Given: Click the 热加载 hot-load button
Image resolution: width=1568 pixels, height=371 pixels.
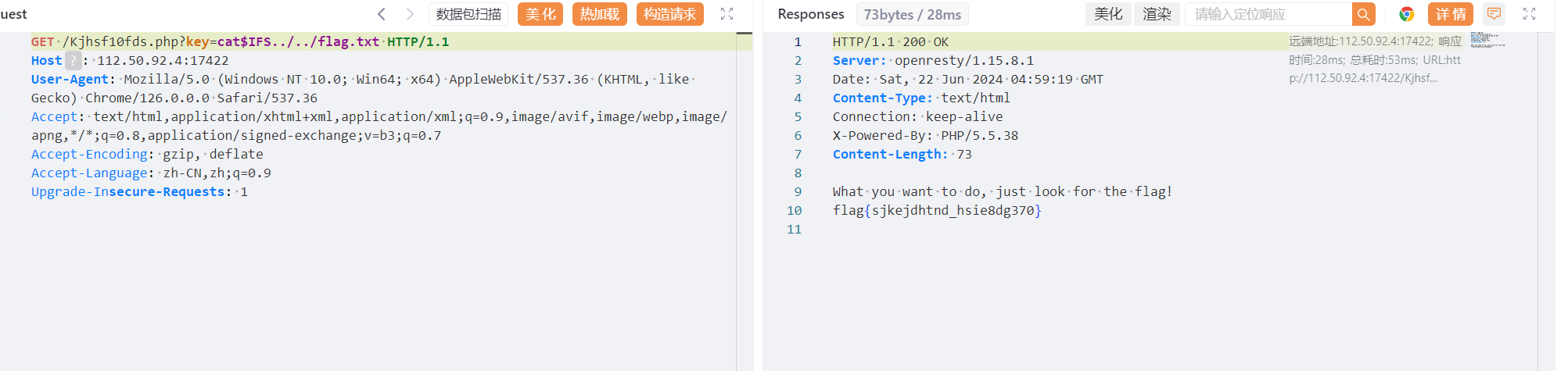Looking at the screenshot, I should (600, 14).
